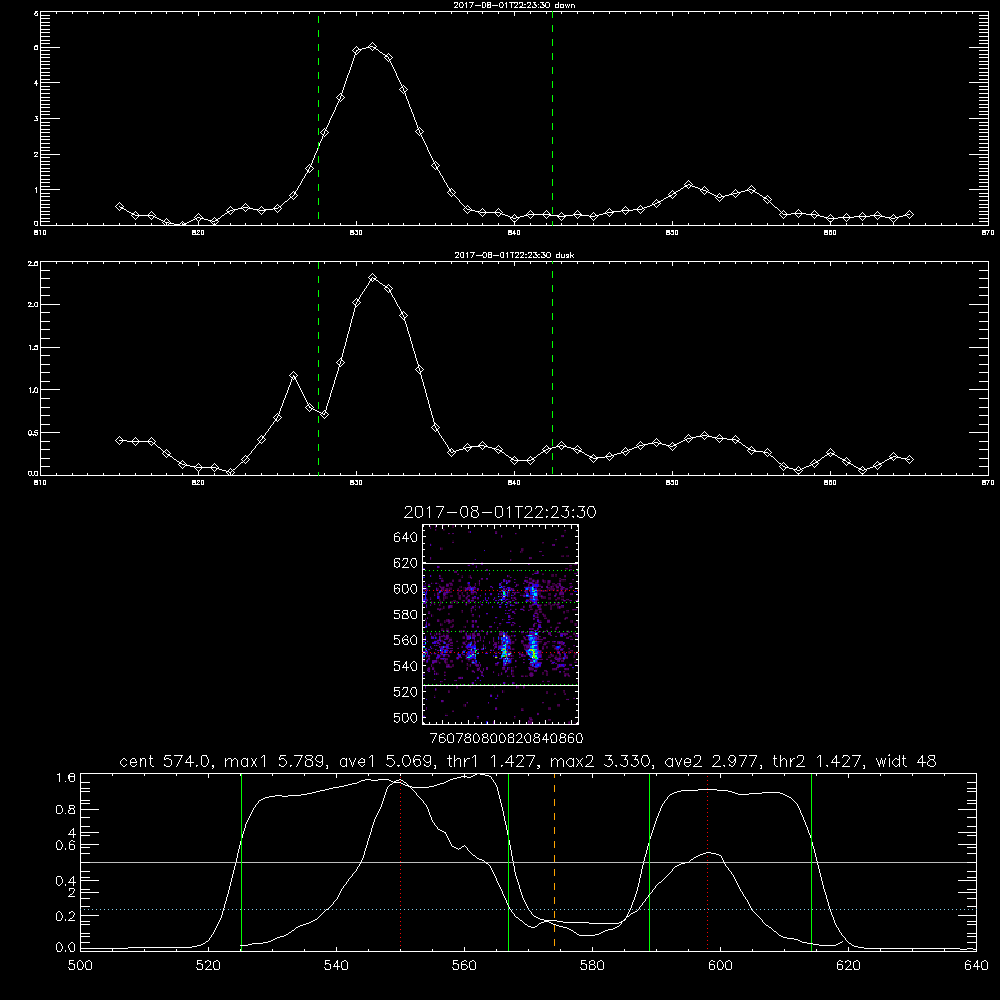This screenshot has width=1000, height=1000.
Task: Select the spectrogram image thumbnail
Action: [501, 624]
